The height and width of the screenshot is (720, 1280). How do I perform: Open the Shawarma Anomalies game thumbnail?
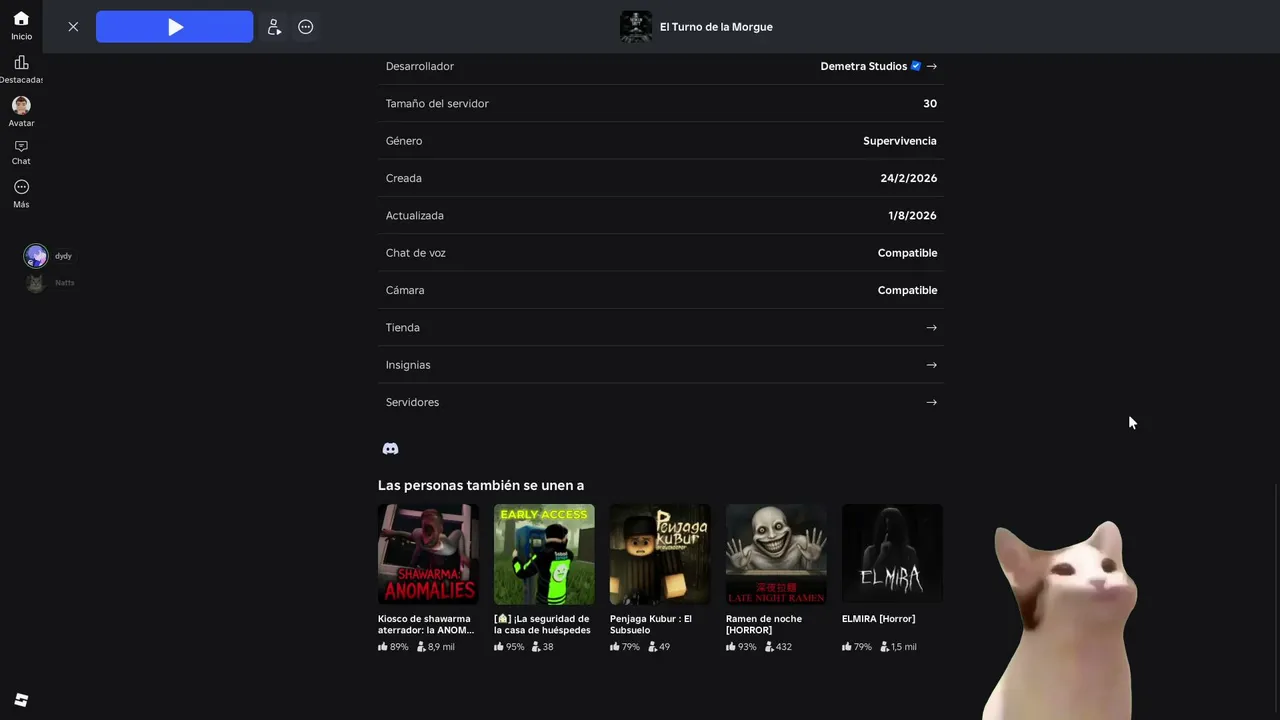428,554
